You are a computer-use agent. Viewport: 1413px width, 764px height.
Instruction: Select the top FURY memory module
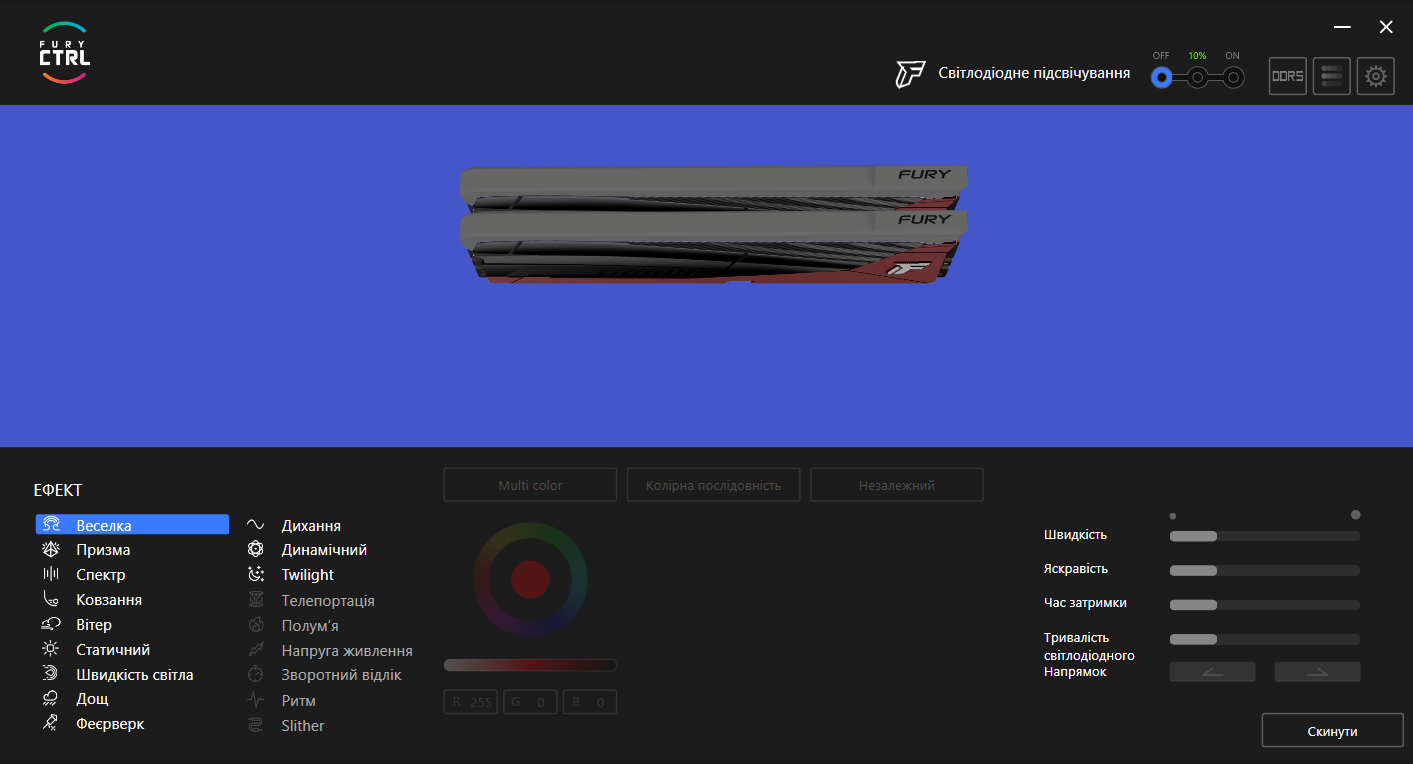[x=713, y=188]
